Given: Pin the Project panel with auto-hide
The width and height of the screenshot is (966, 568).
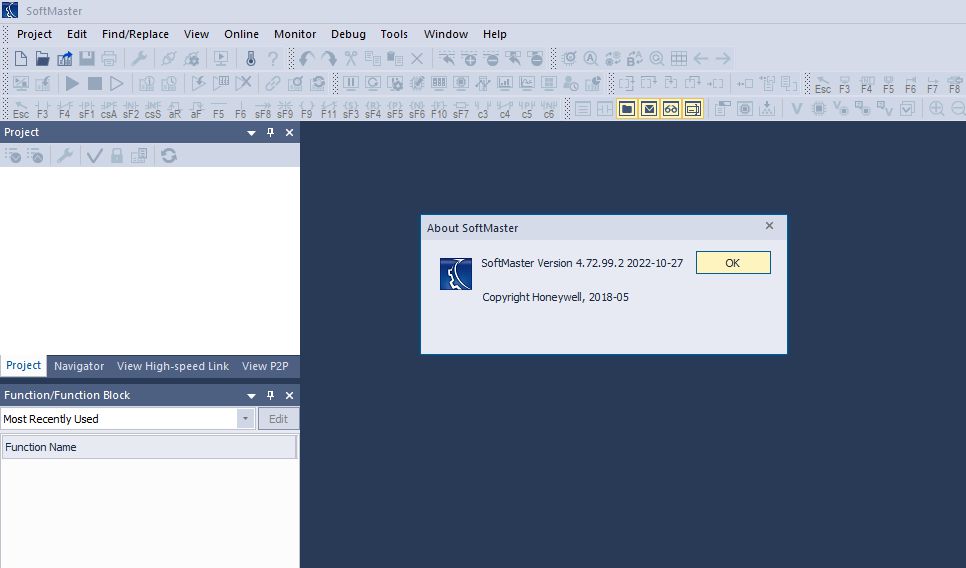Looking at the screenshot, I should point(270,132).
